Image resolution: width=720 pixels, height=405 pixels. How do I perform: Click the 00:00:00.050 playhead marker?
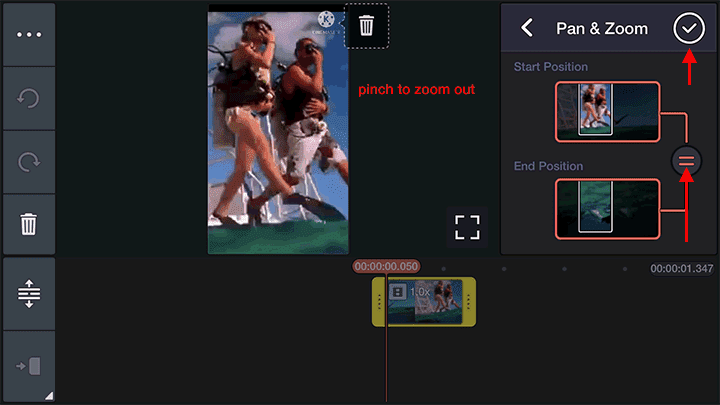386,266
